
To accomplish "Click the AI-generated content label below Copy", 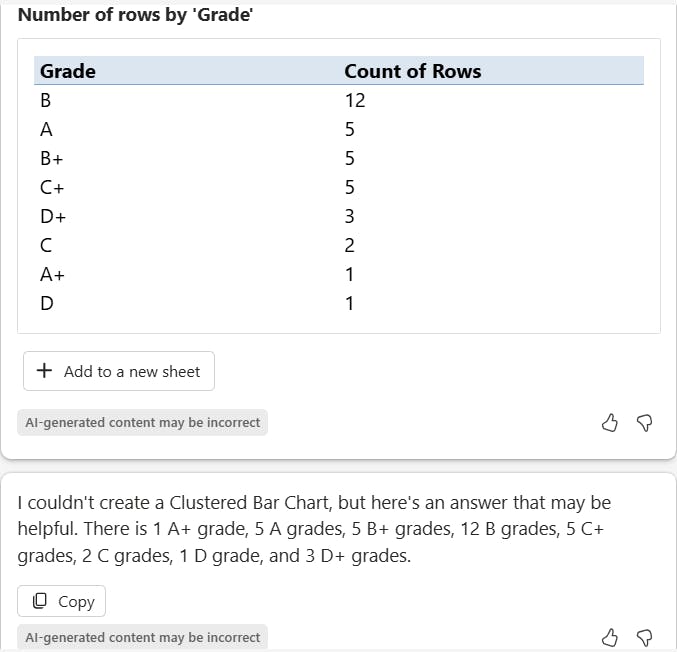I will point(143,637).
